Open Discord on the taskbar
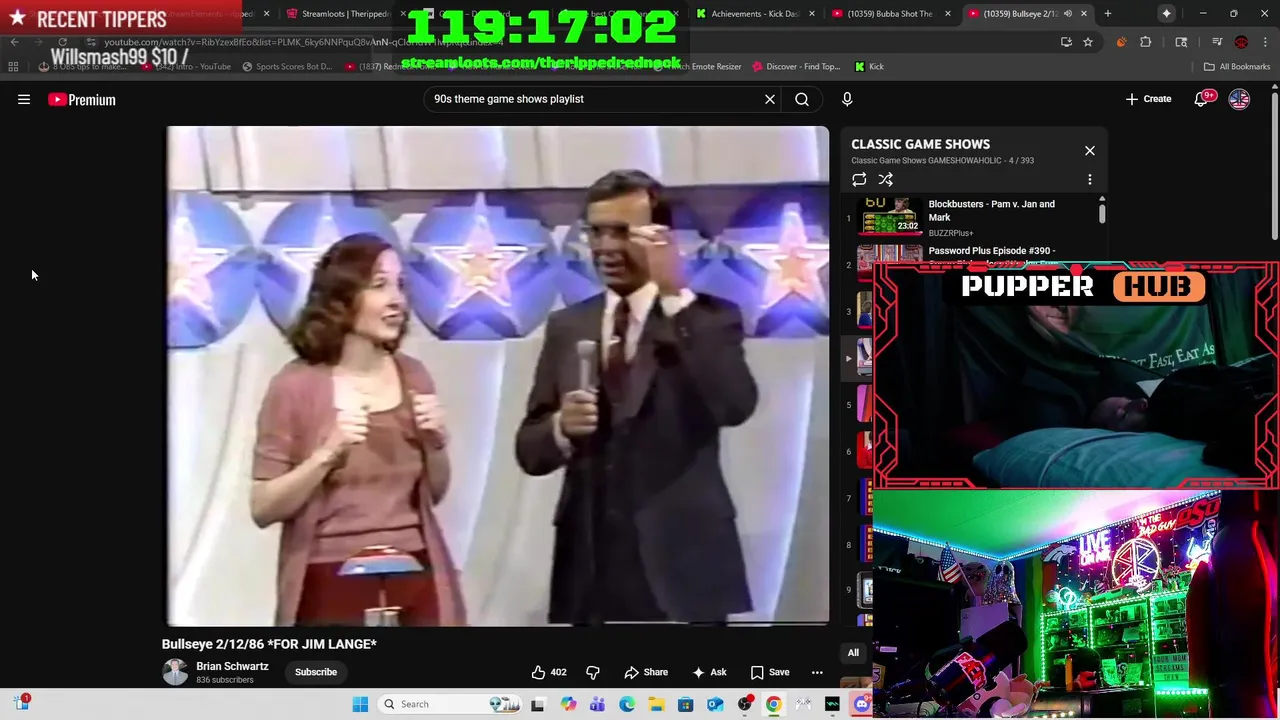Image resolution: width=1280 pixels, height=720 pixels. pyautogui.click(x=862, y=704)
